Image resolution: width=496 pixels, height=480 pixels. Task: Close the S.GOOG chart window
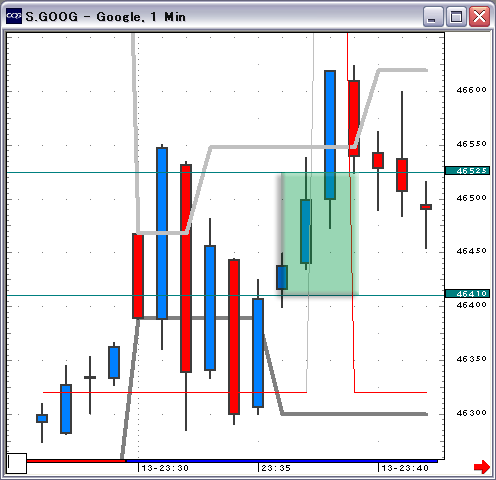479,17
